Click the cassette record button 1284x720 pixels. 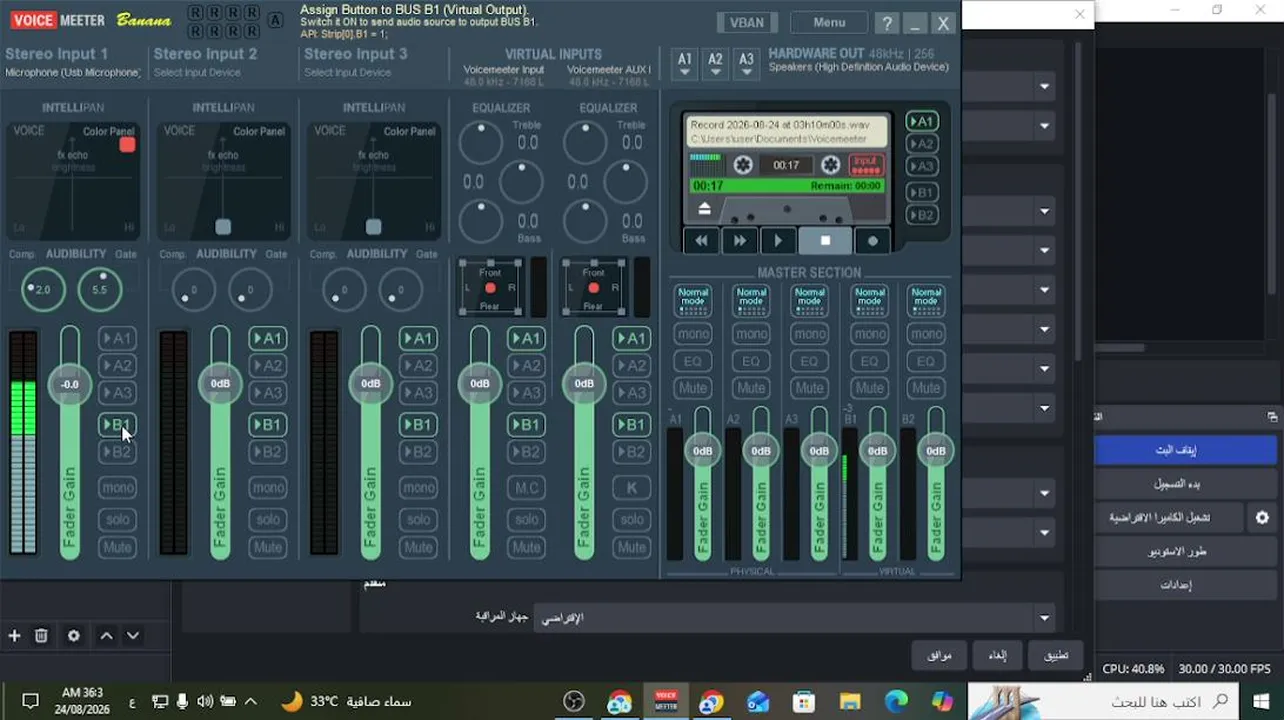tap(872, 241)
